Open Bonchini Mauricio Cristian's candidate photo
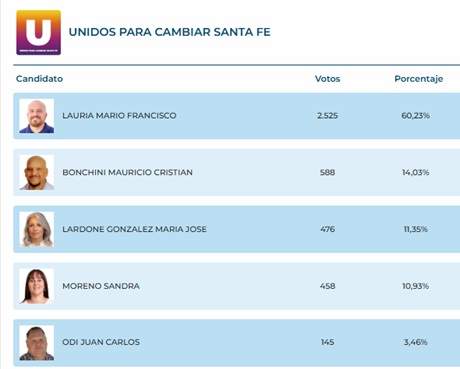This screenshot has width=460, height=369. [37, 173]
